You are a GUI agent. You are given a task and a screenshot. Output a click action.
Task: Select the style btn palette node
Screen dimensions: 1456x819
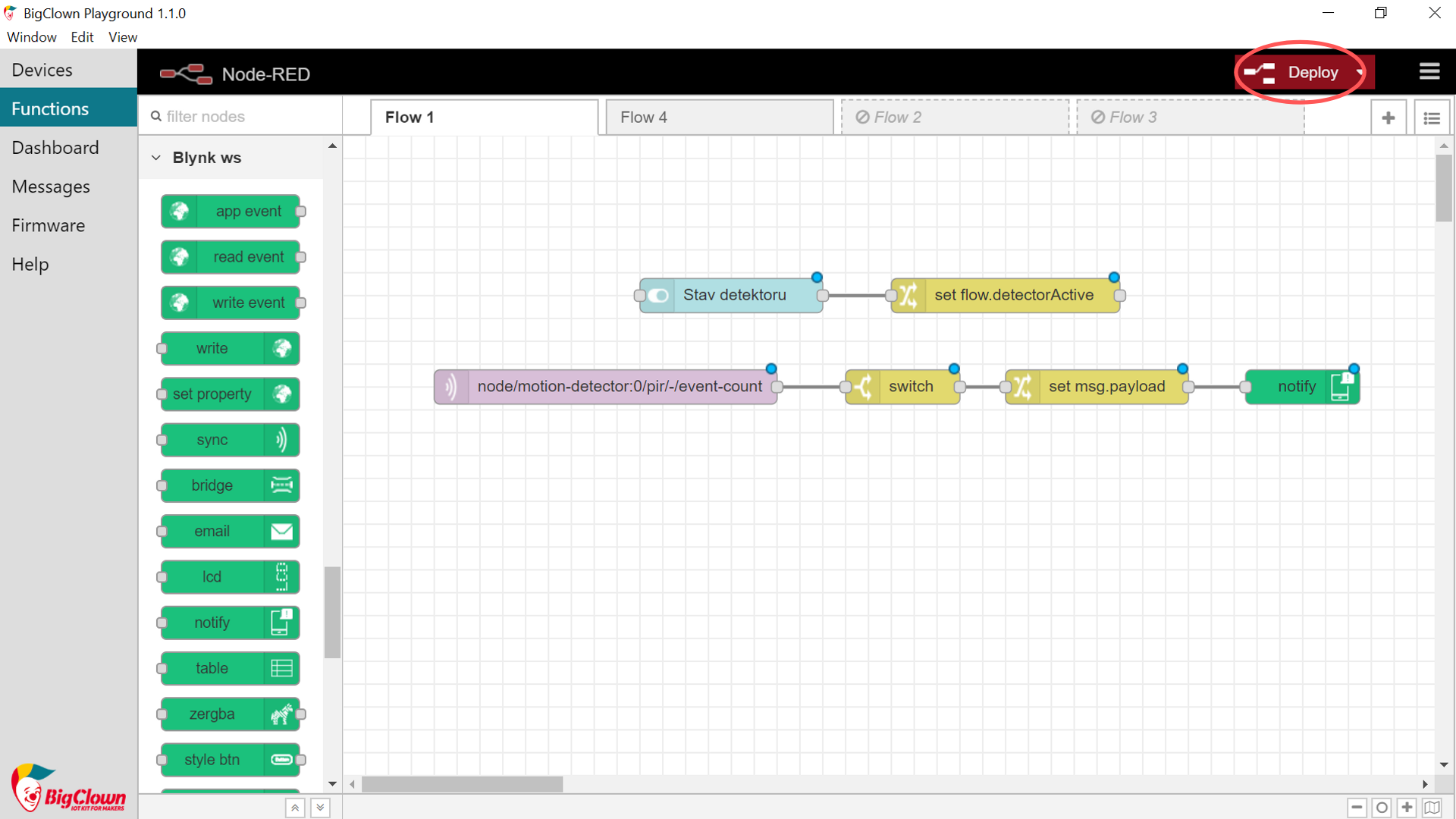pos(230,760)
